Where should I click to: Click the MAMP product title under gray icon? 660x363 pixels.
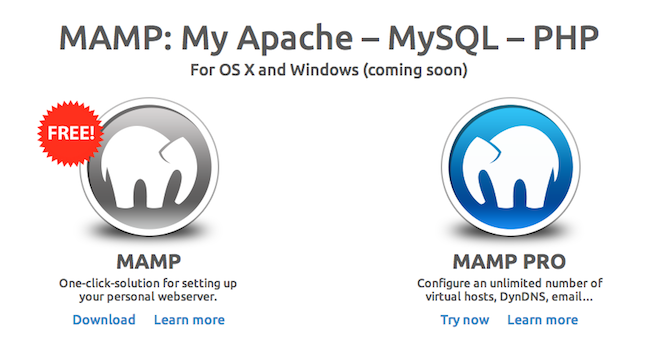coord(149,262)
